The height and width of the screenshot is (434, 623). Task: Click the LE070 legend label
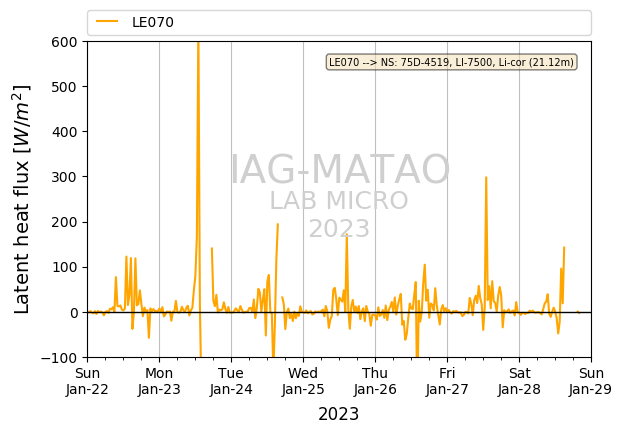153,22
